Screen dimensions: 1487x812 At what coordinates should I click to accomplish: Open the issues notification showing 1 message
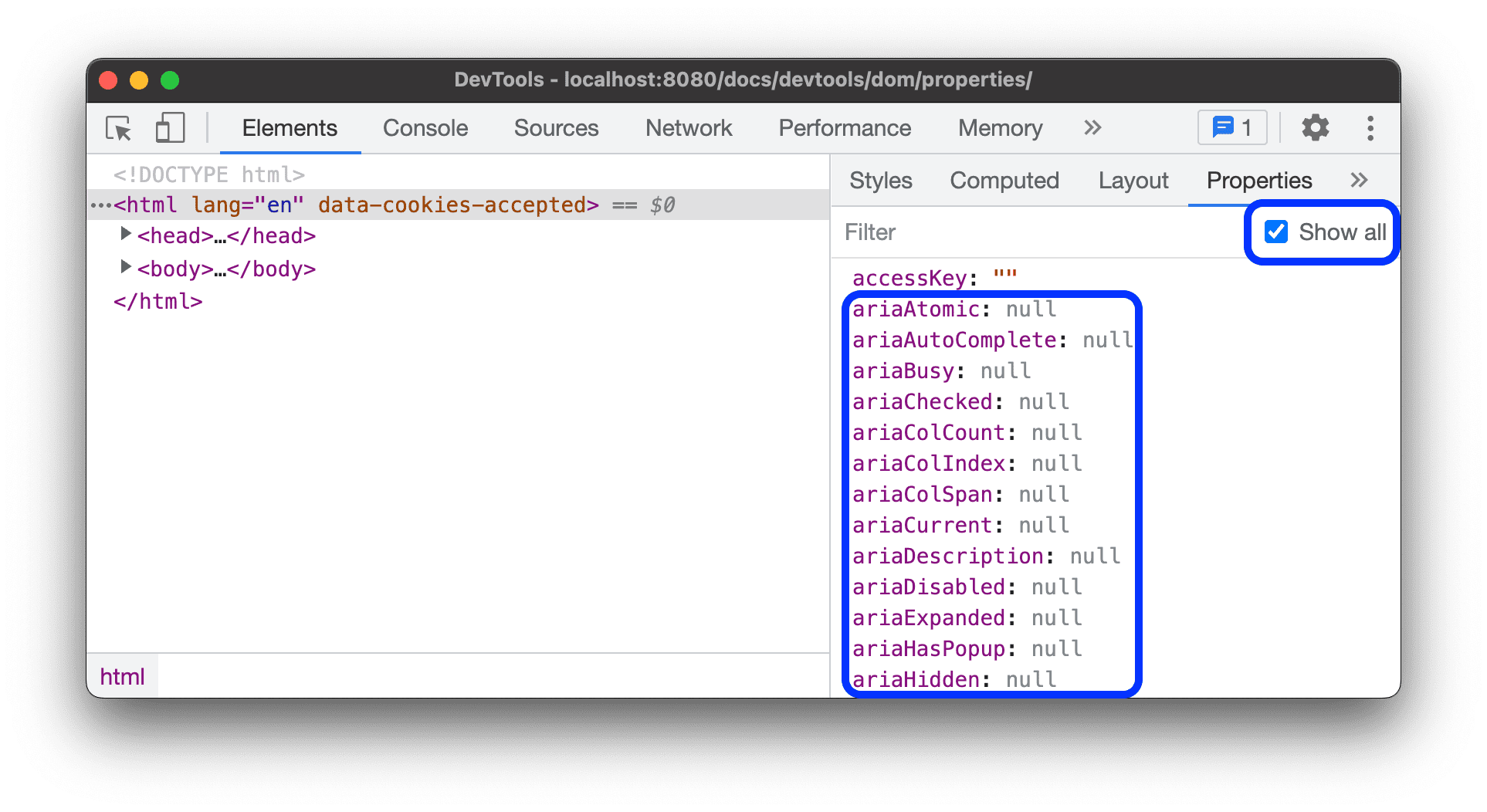pyautogui.click(x=1231, y=127)
